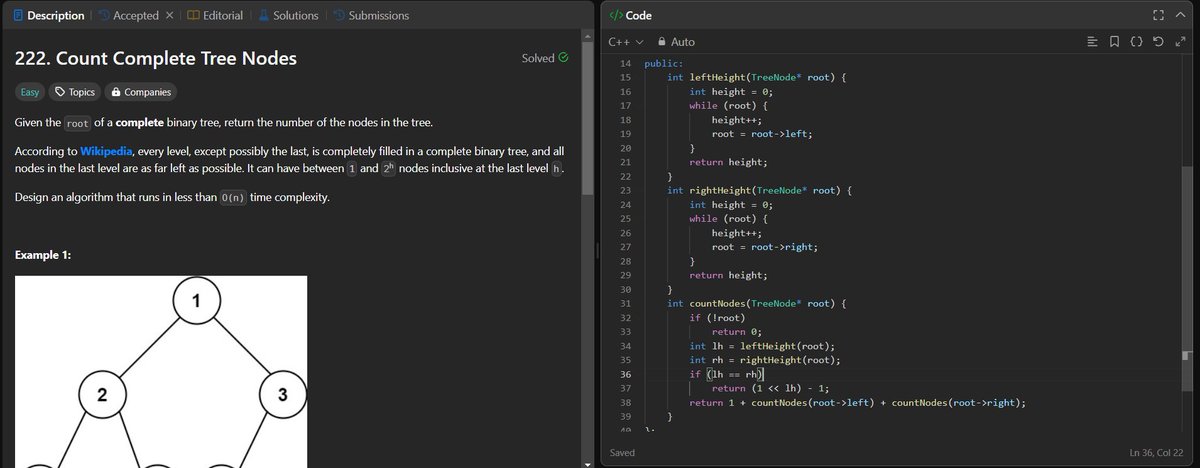
Task: Open the Submissions tab
Action: (371, 15)
